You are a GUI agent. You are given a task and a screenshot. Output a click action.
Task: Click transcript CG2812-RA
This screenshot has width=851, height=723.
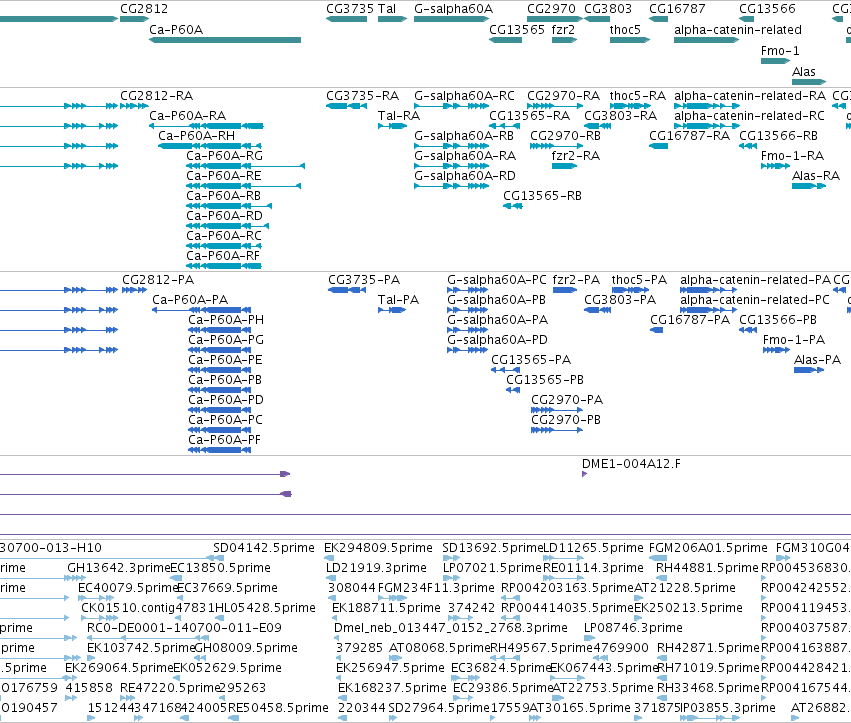tap(156, 96)
